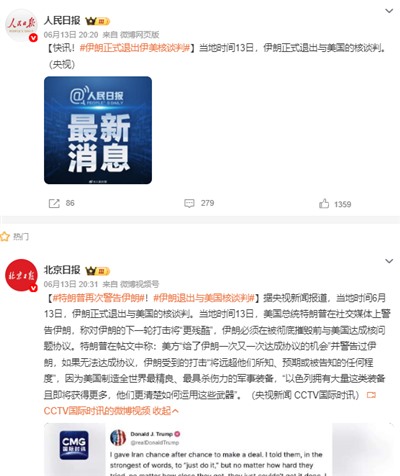The image size is (400, 476).
Task: Expand options chevron on Beijing Daily post
Action: [x=389, y=261]
